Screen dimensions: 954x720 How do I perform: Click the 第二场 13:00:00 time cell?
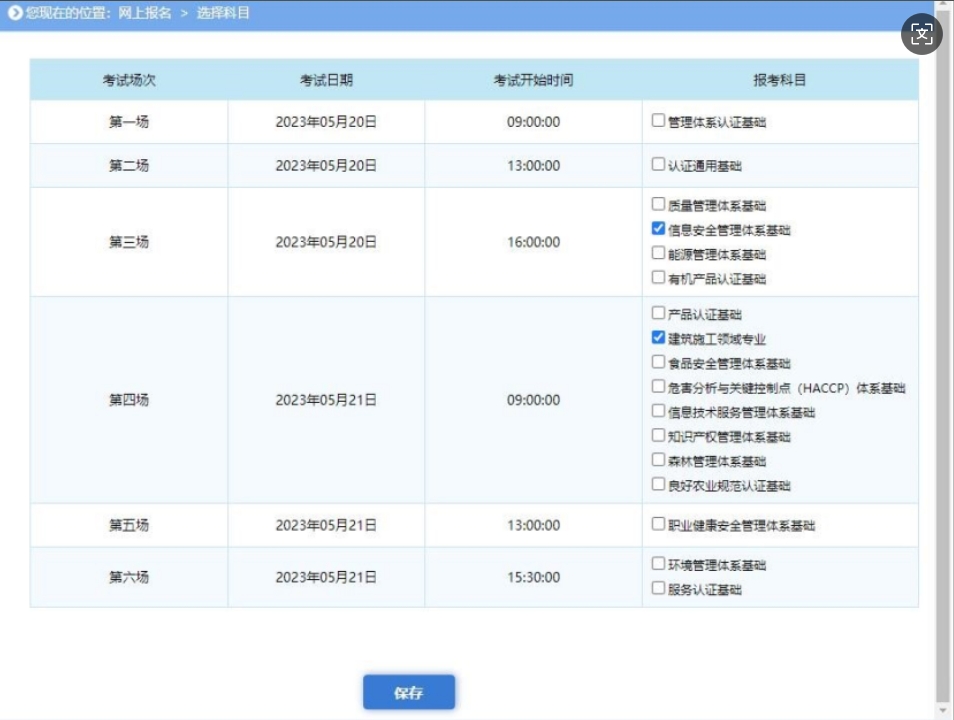534,166
